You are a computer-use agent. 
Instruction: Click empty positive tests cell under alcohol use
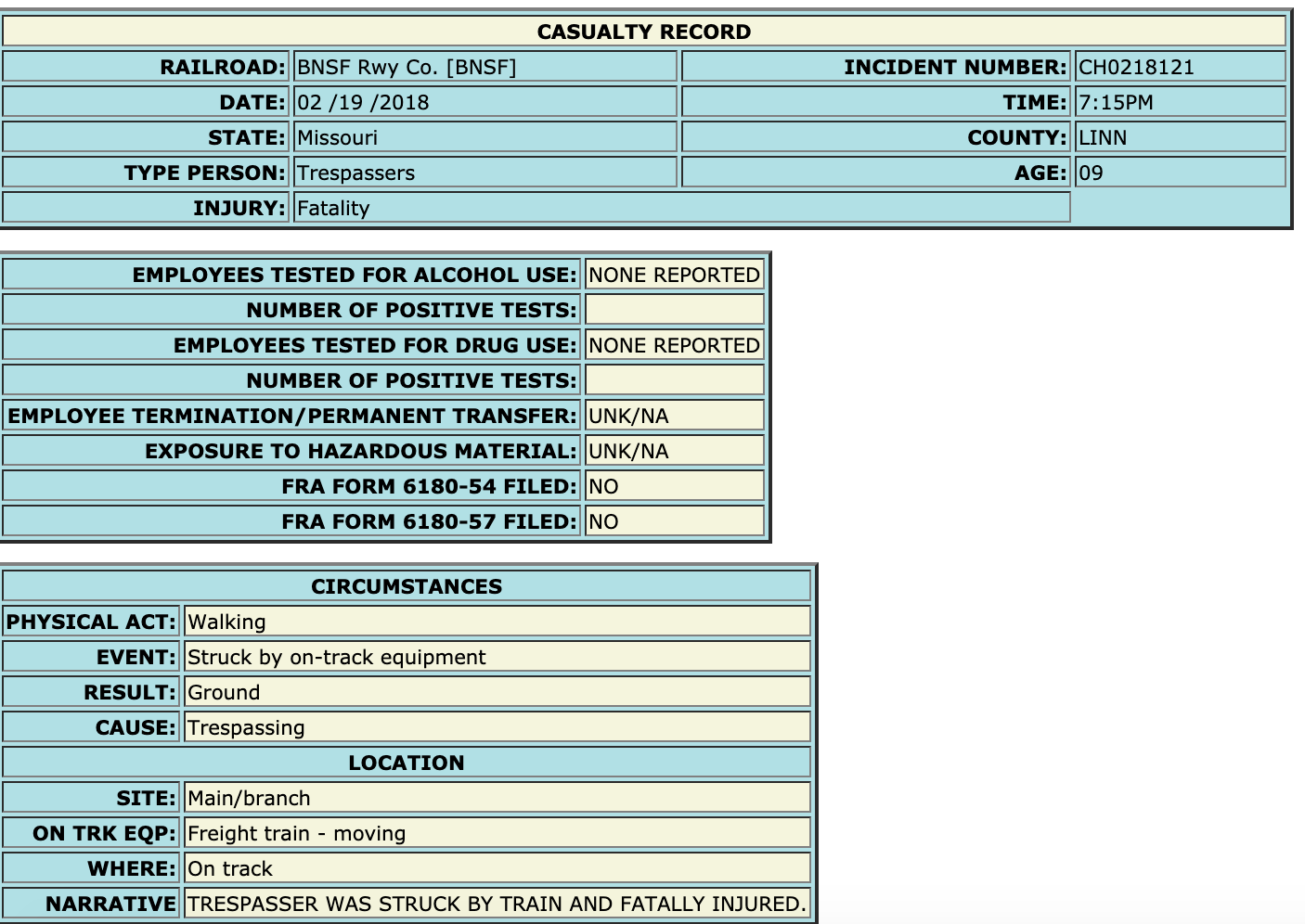click(x=674, y=310)
